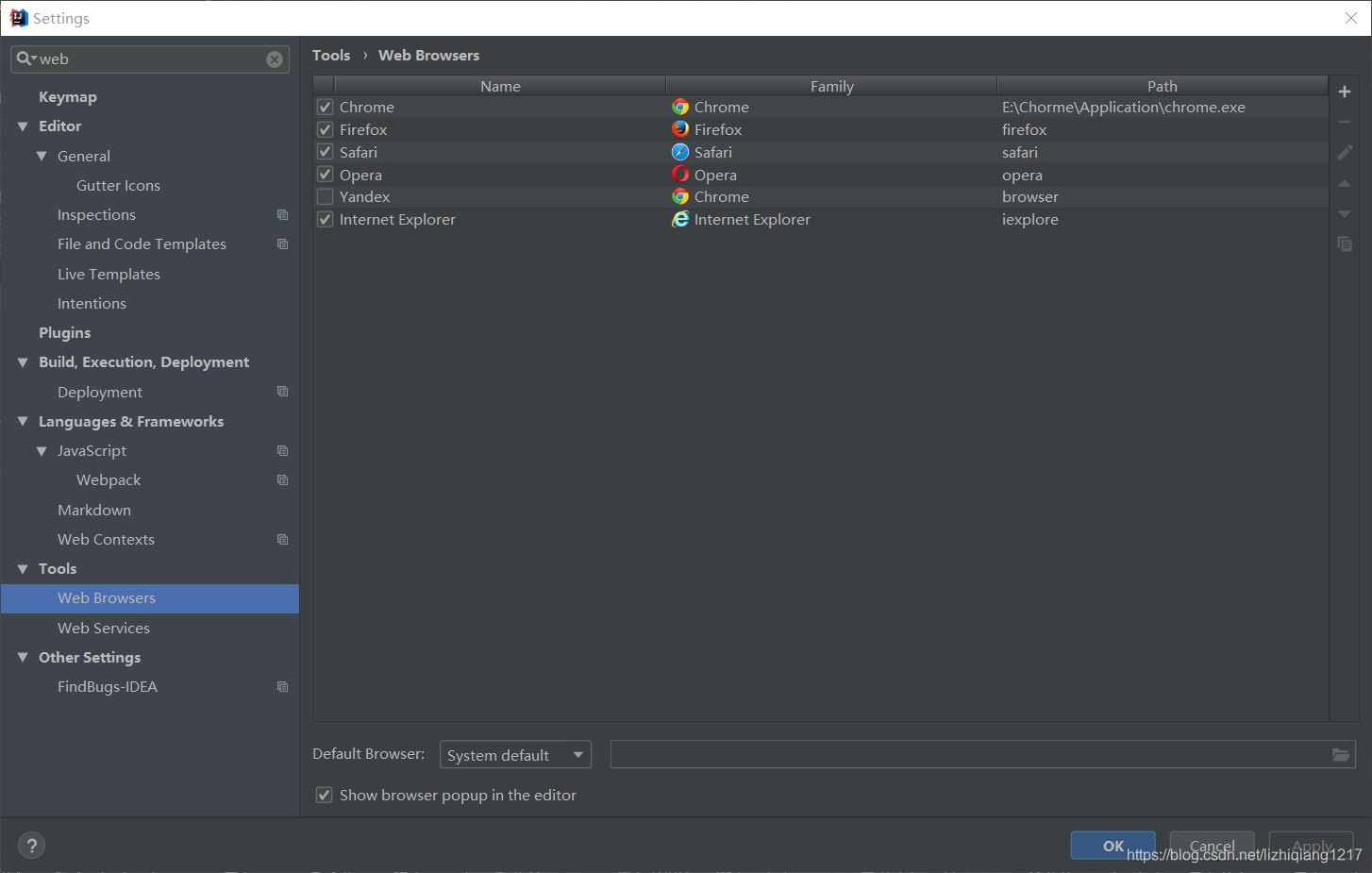
Task: Uncheck the Chrome browser checkbox
Action: coord(326,108)
